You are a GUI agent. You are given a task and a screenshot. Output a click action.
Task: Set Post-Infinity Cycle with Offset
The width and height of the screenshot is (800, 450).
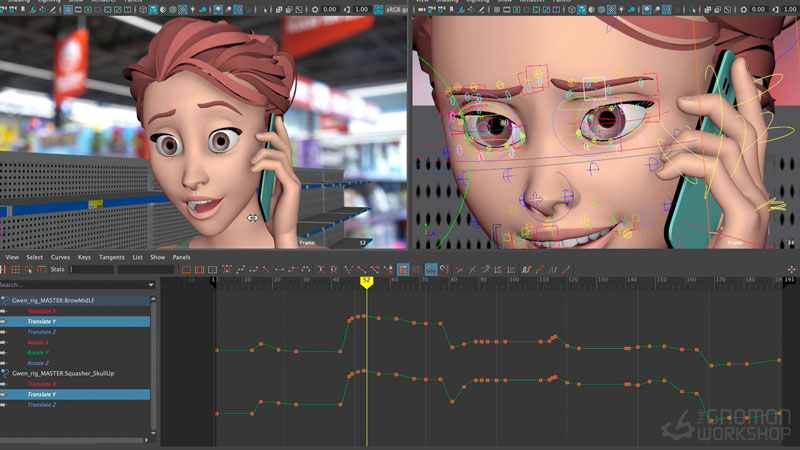click(566, 269)
